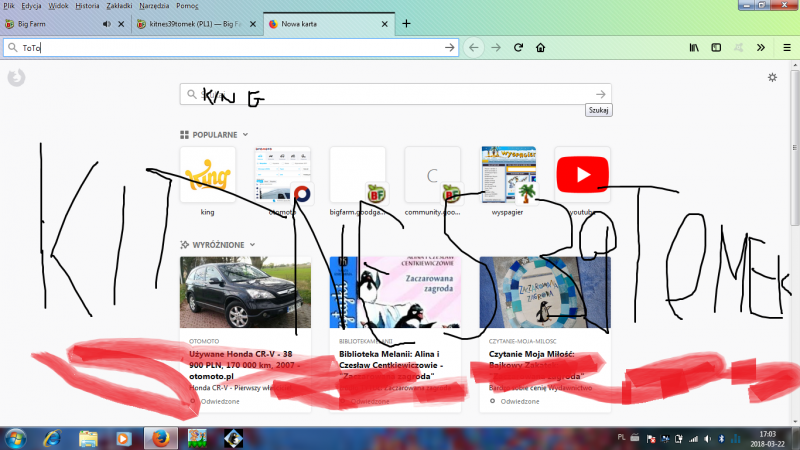
Task: Open the Pomoc menu
Action: (187, 6)
